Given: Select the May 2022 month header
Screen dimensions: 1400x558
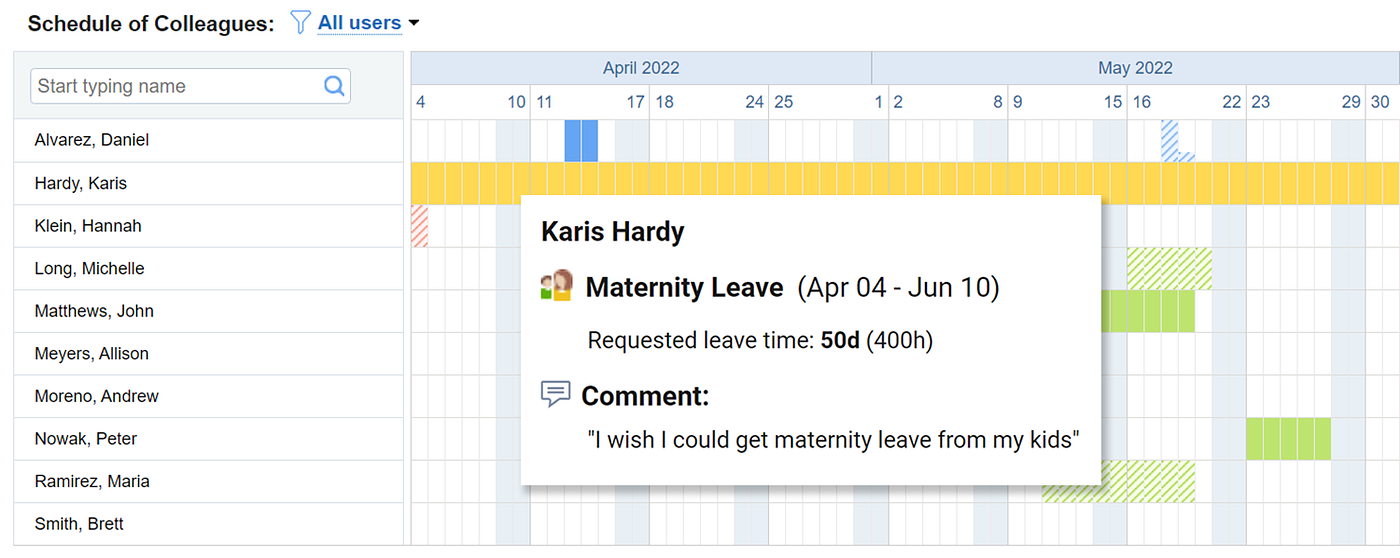Looking at the screenshot, I should 1135,68.
